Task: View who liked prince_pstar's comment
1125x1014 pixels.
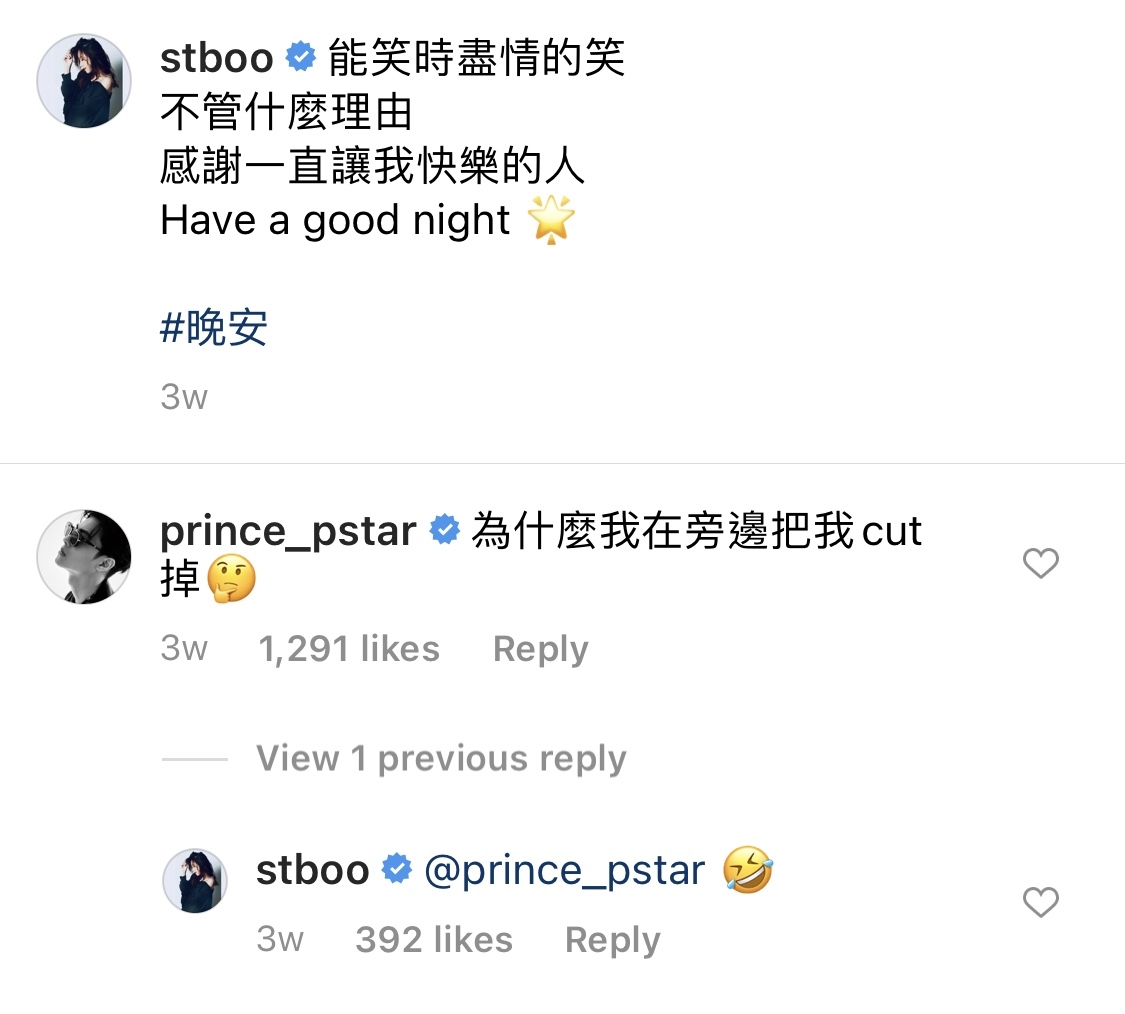Action: coord(348,648)
